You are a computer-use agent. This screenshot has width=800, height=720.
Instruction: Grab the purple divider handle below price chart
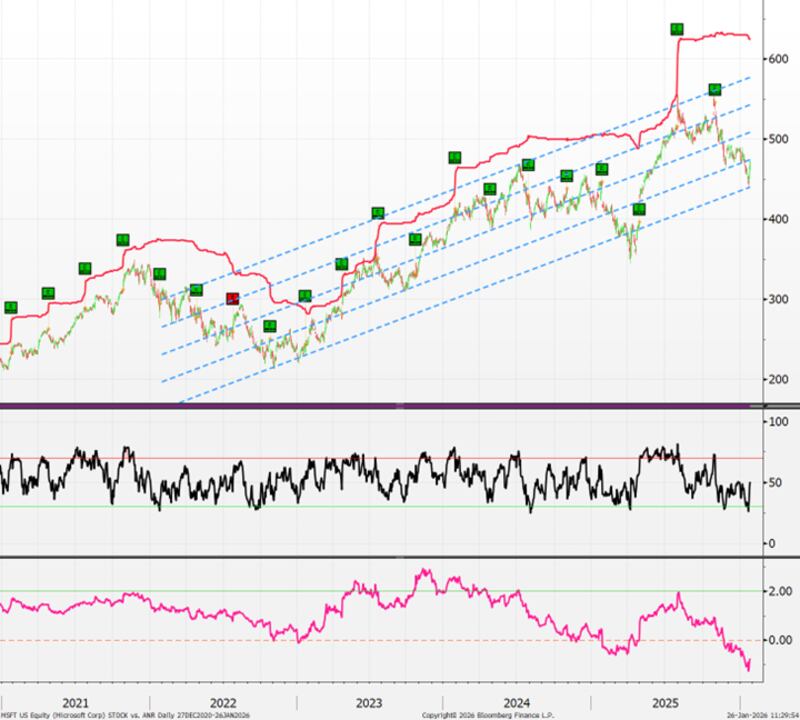(400, 405)
